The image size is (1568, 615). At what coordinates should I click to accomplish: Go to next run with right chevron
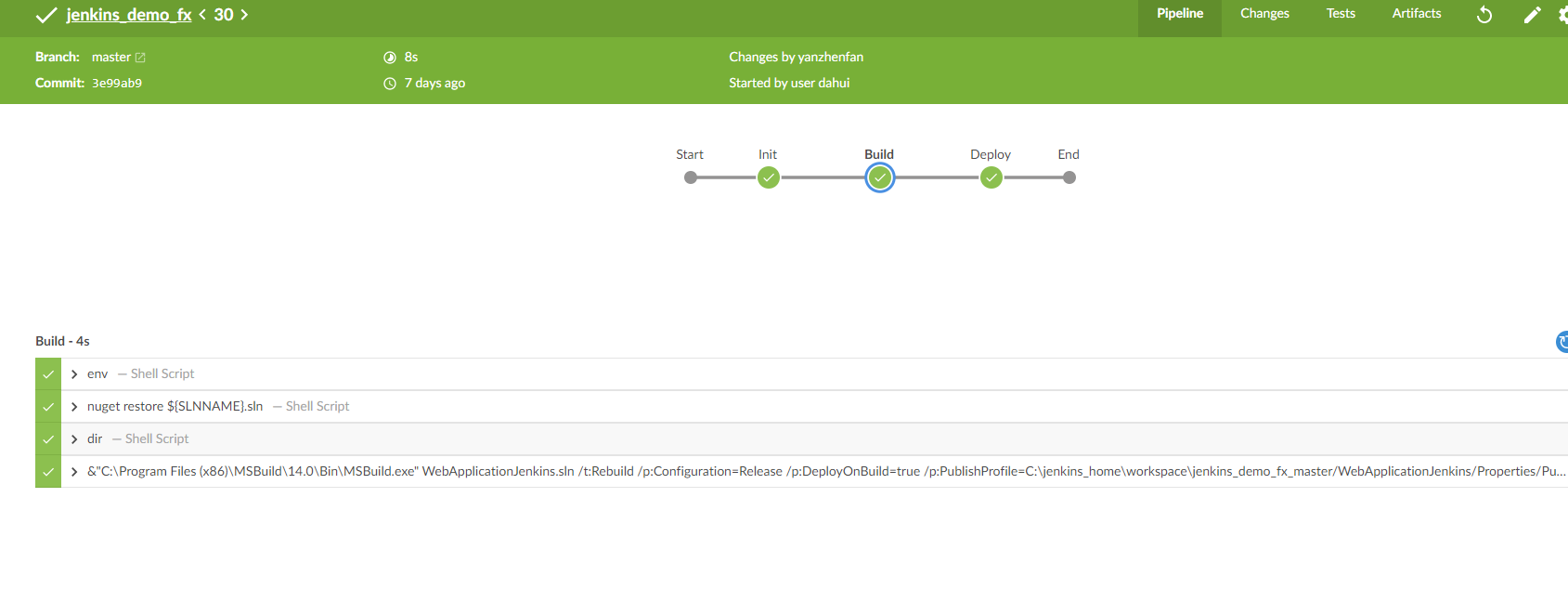(244, 15)
